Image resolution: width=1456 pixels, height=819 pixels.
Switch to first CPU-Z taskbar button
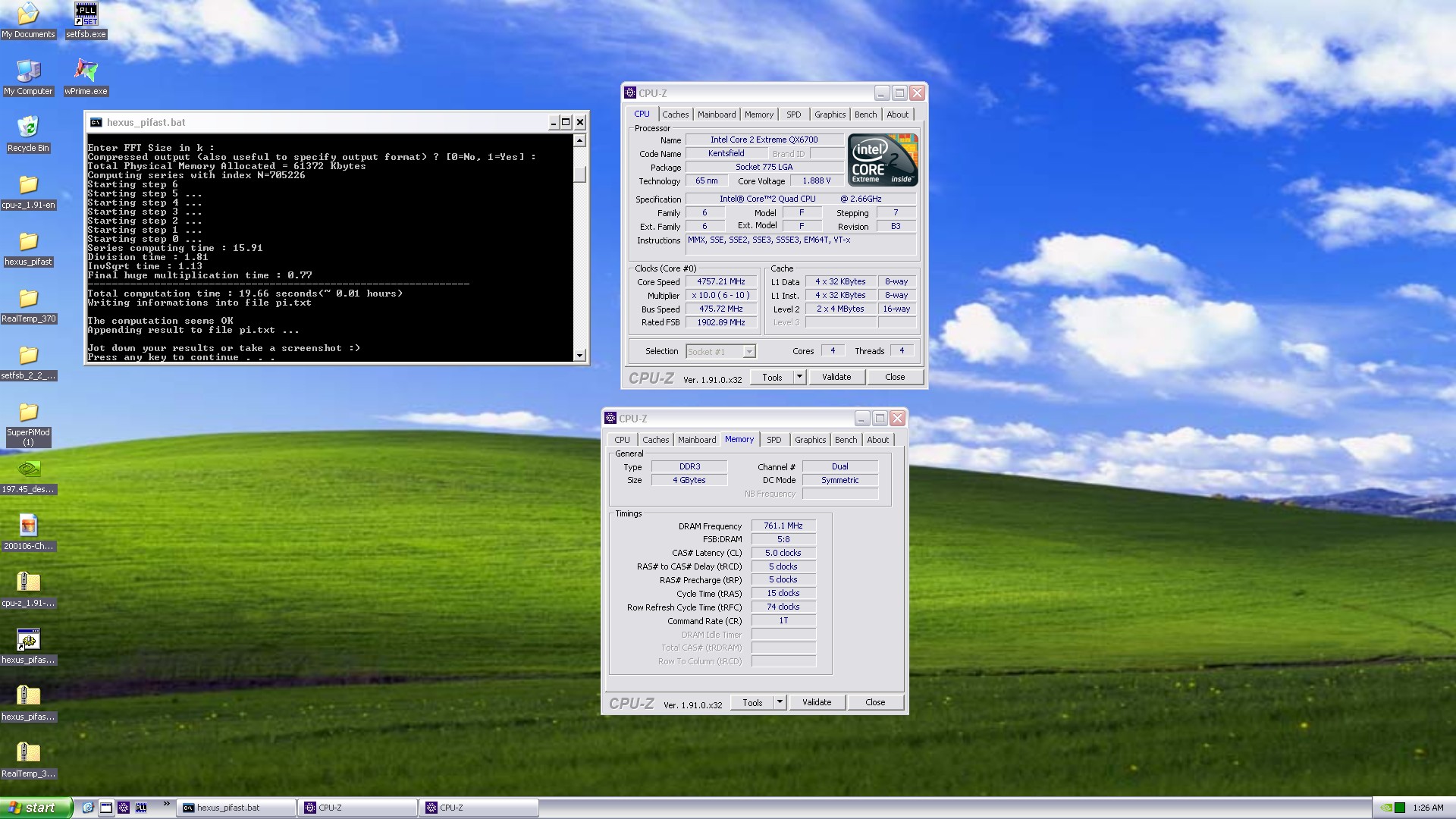[x=358, y=808]
